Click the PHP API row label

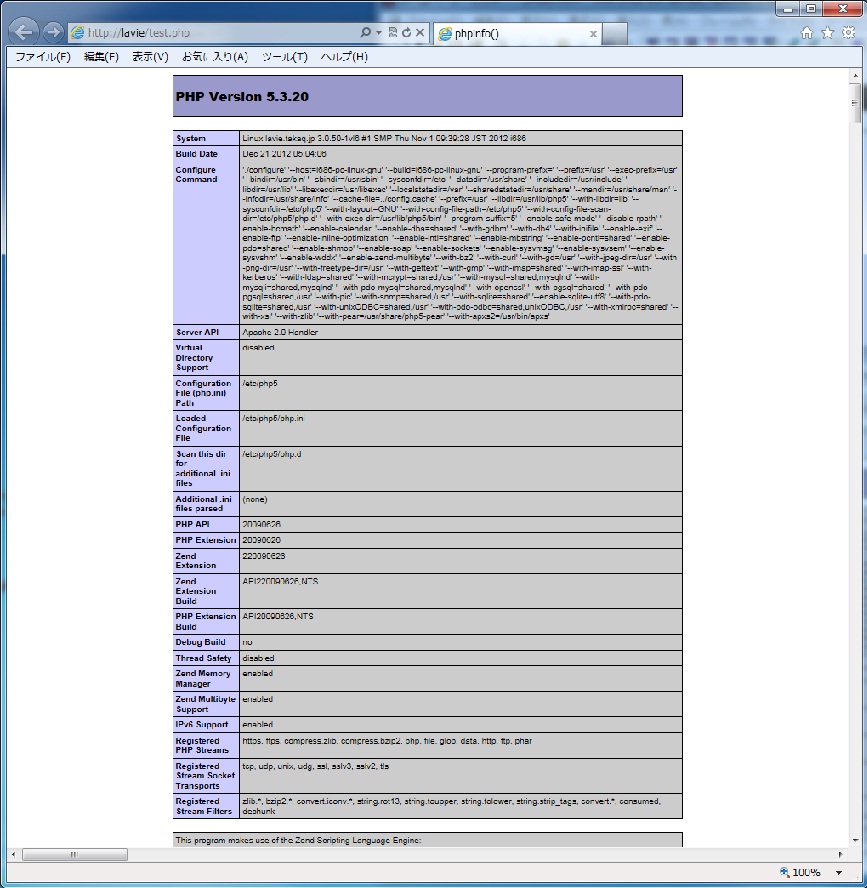(x=192, y=524)
